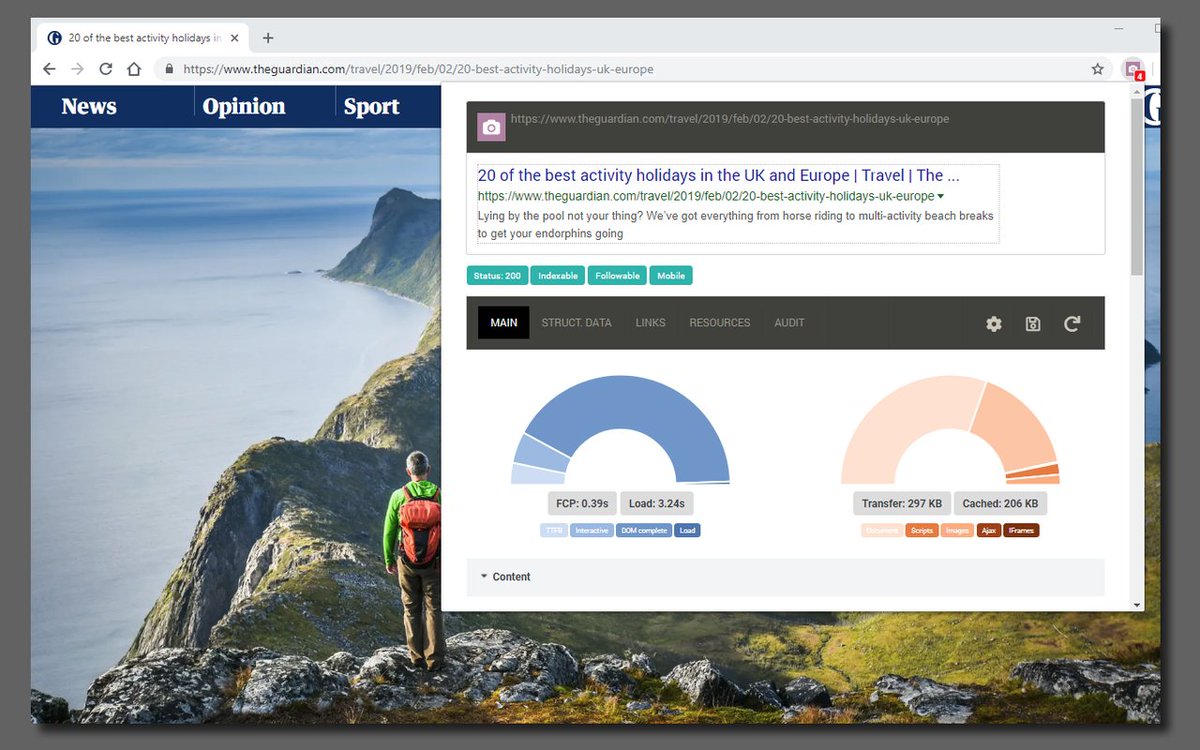
Task: Open the News section of the Guardian
Action: point(89,107)
